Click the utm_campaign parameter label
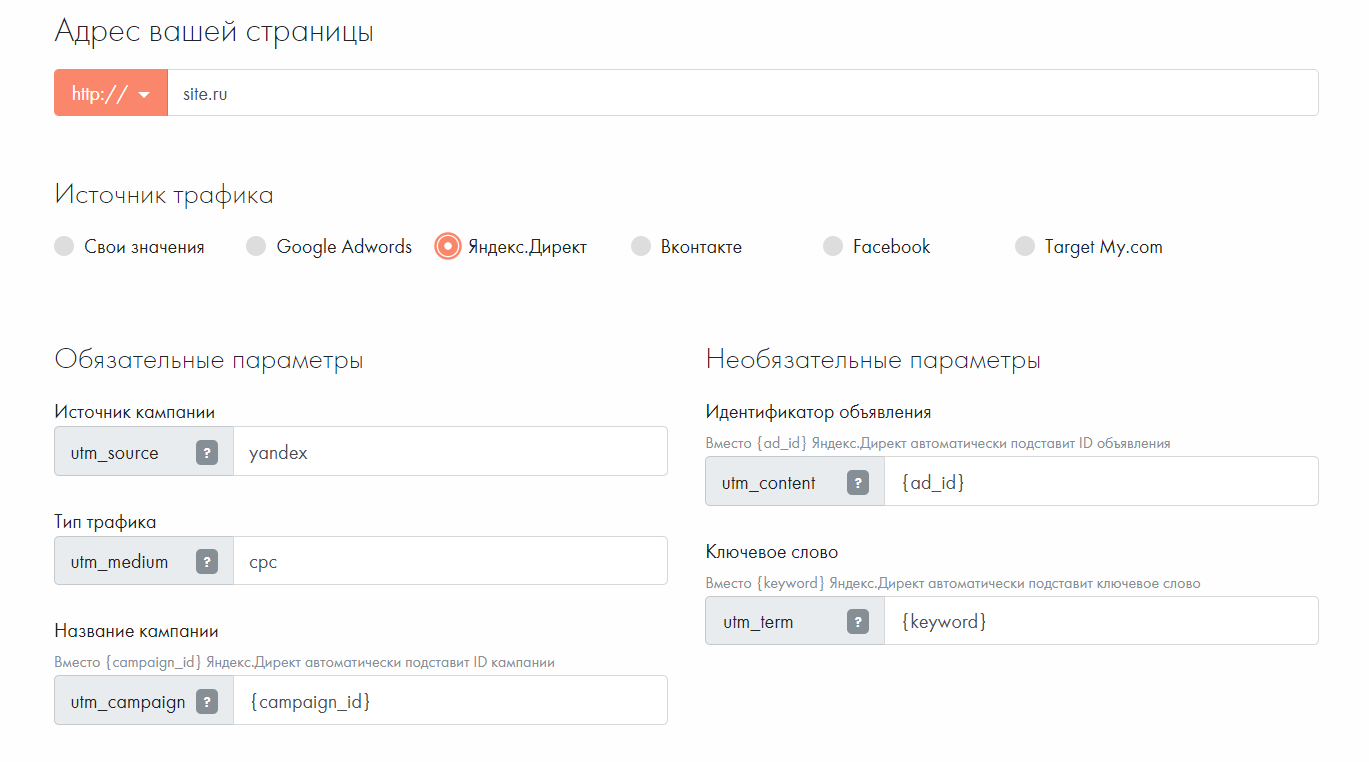 click(128, 702)
